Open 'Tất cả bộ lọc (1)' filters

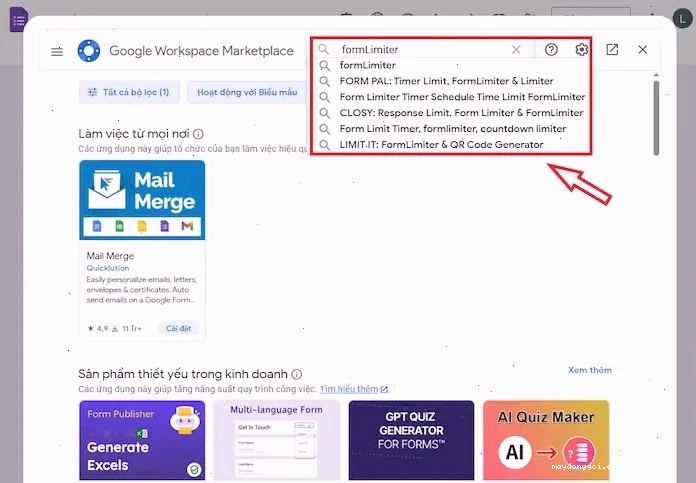129,92
